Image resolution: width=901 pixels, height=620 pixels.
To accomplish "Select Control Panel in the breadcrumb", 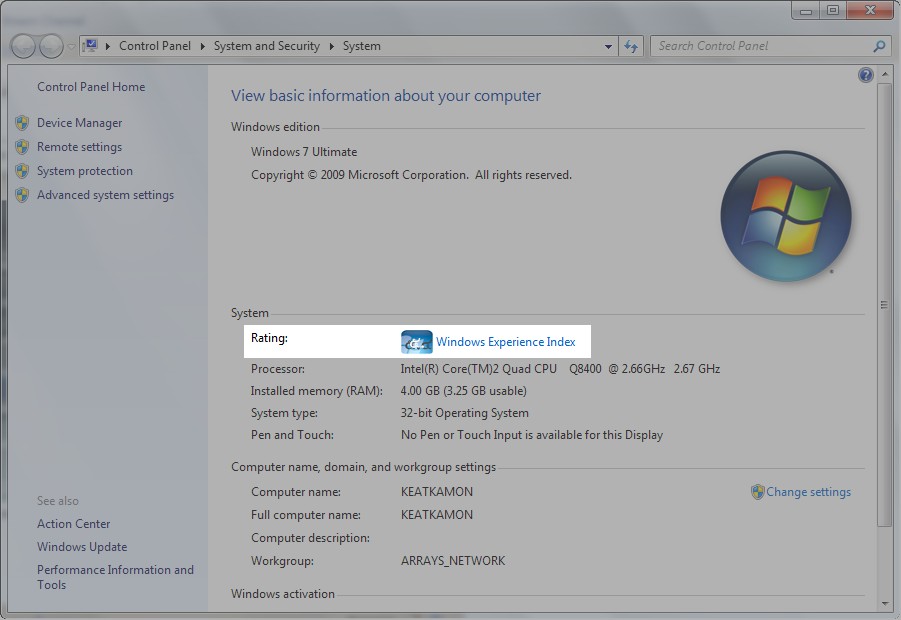I will coord(155,46).
